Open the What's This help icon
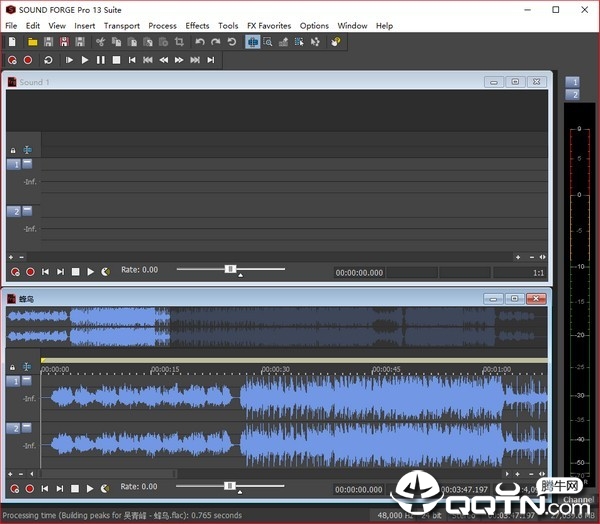 click(336, 42)
